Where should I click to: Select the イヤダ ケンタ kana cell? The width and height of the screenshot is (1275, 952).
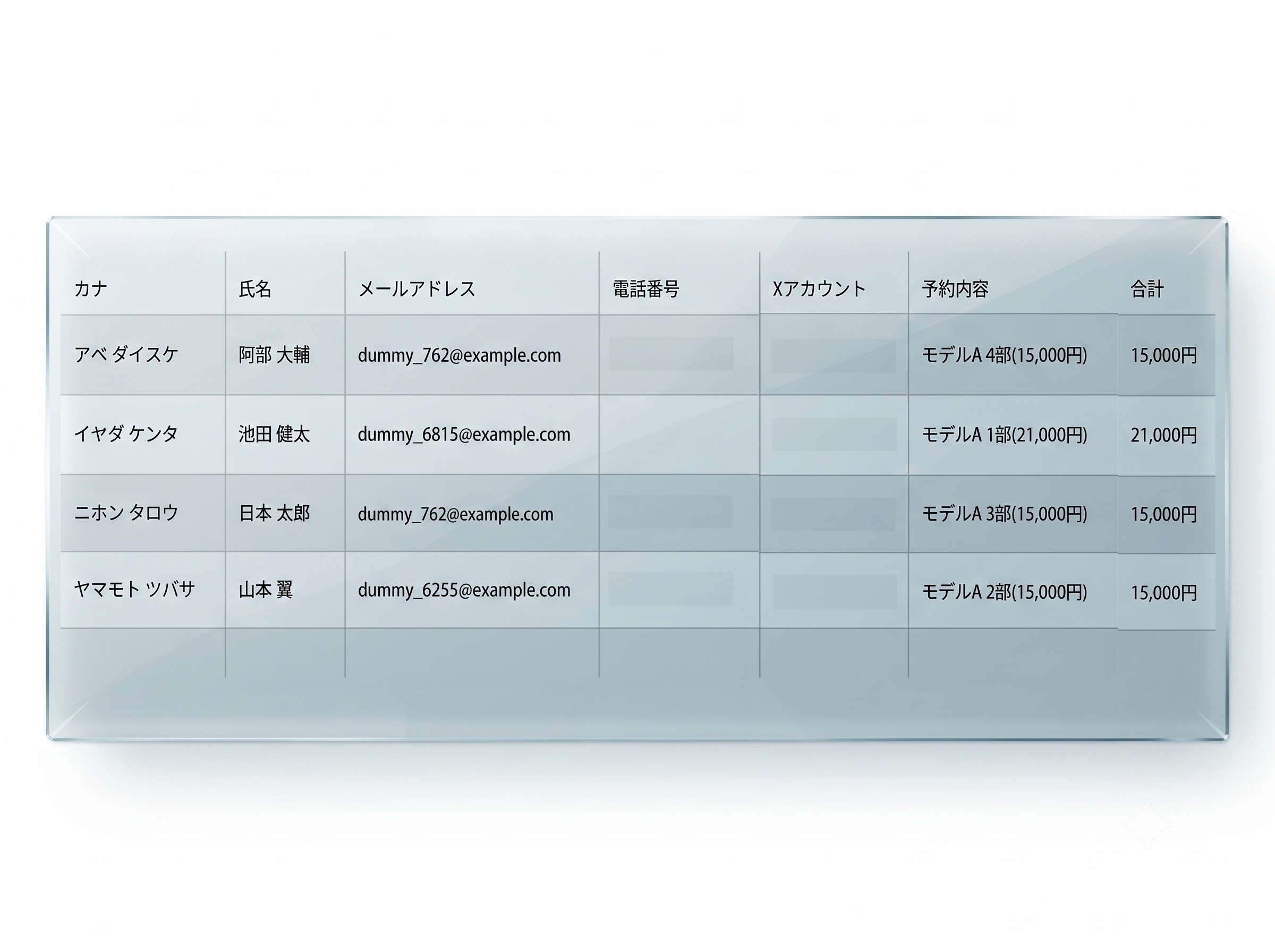(x=143, y=435)
